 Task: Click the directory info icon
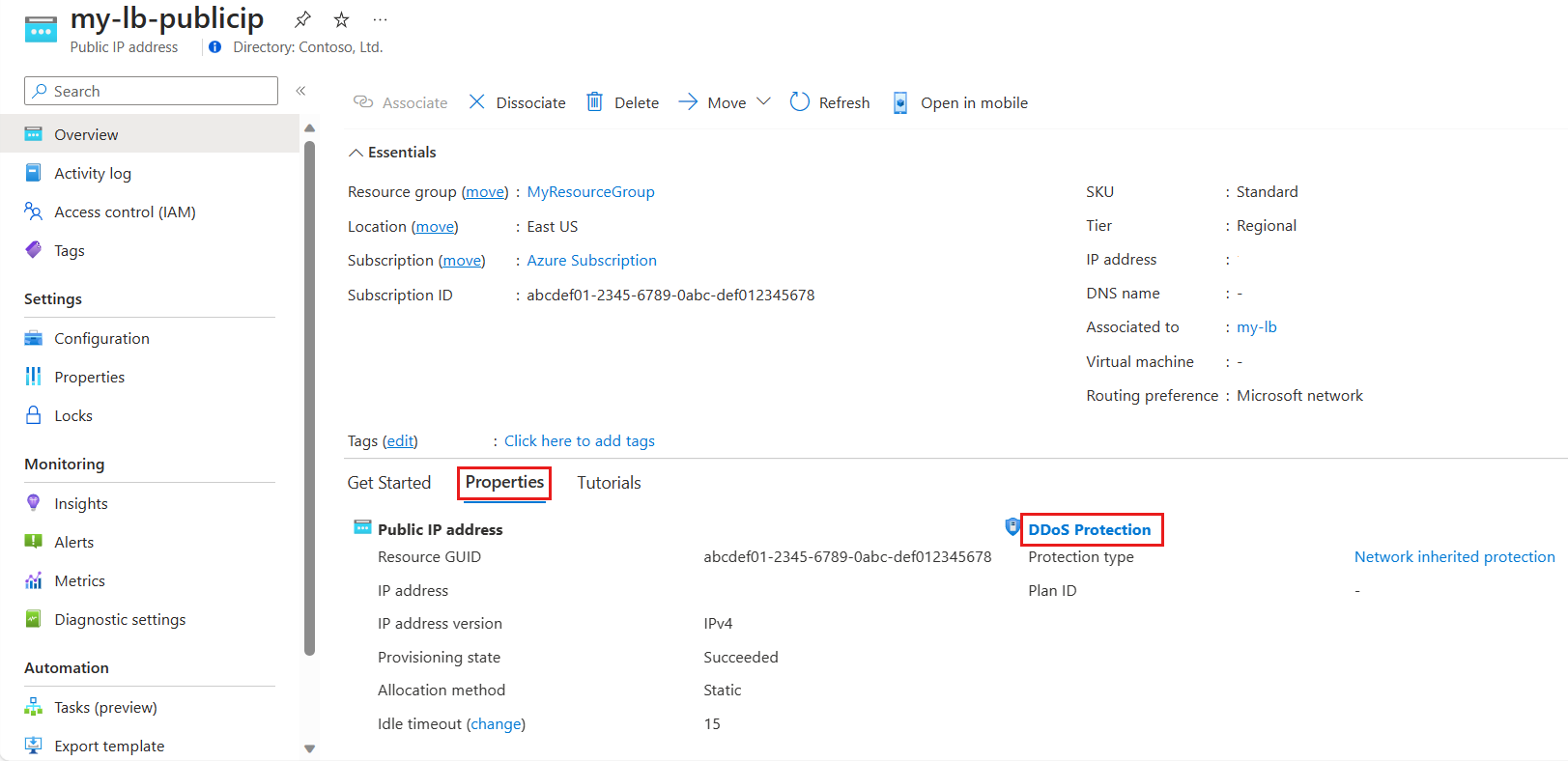214,47
